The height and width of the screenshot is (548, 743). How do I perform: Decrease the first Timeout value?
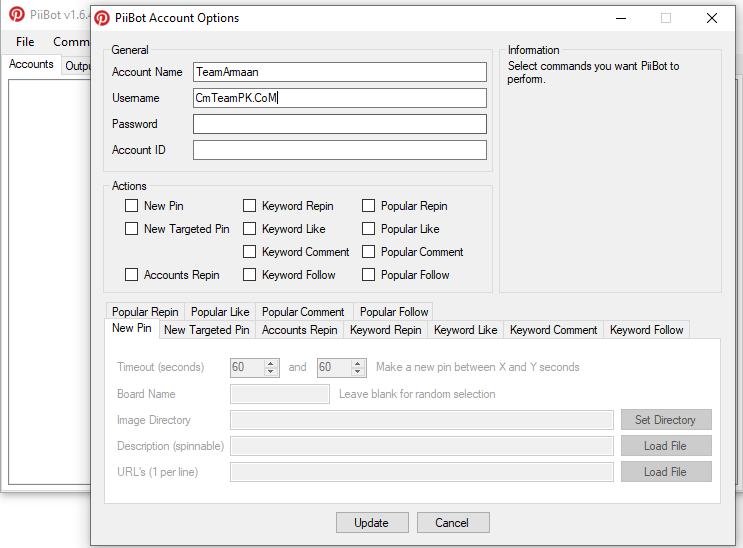pyautogui.click(x=271, y=372)
